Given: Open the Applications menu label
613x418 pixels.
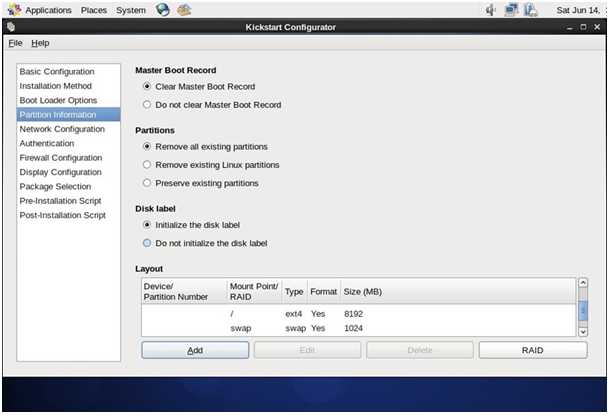Looking at the screenshot, I should click(48, 10).
